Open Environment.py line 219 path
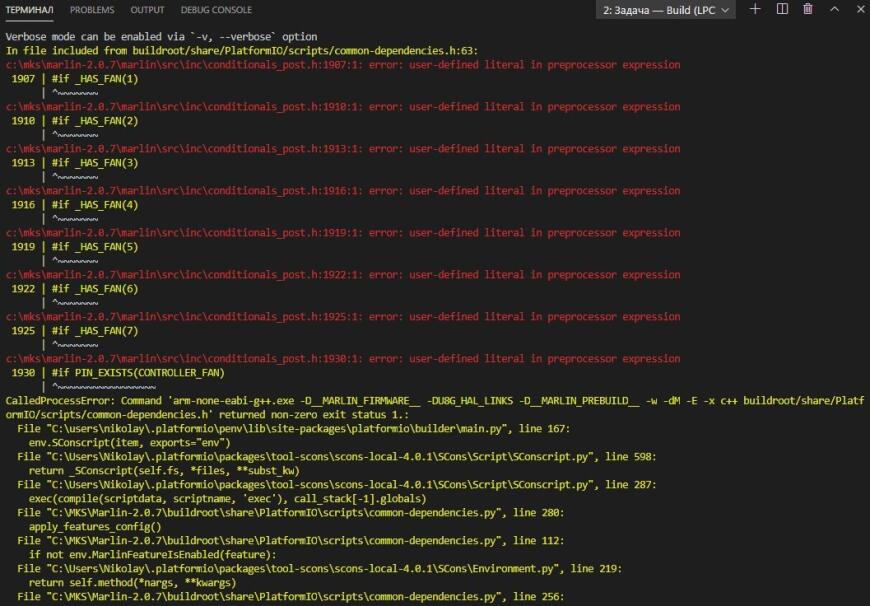 [319, 569]
